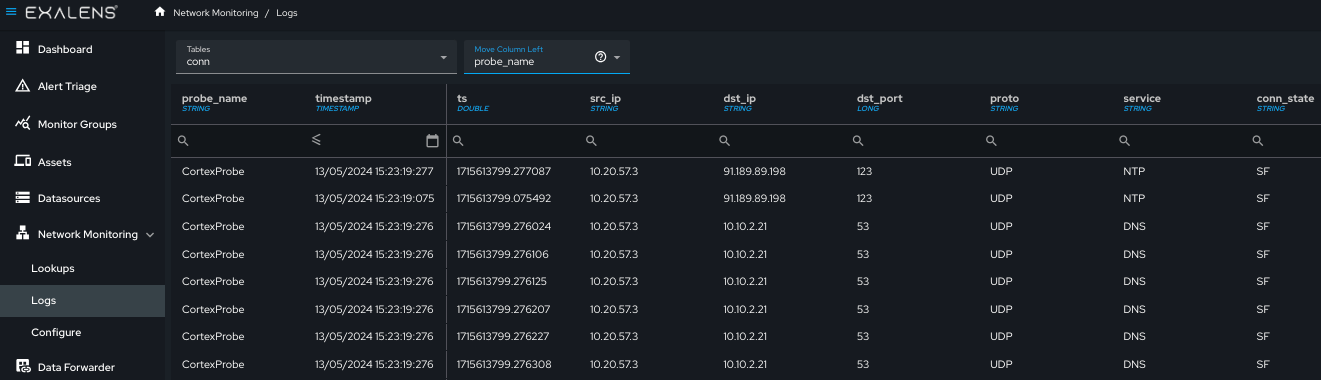The image size is (1321, 380).
Task: Select timestamp 13/05/2024 15:23:19:075
Action: pyautogui.click(x=374, y=199)
